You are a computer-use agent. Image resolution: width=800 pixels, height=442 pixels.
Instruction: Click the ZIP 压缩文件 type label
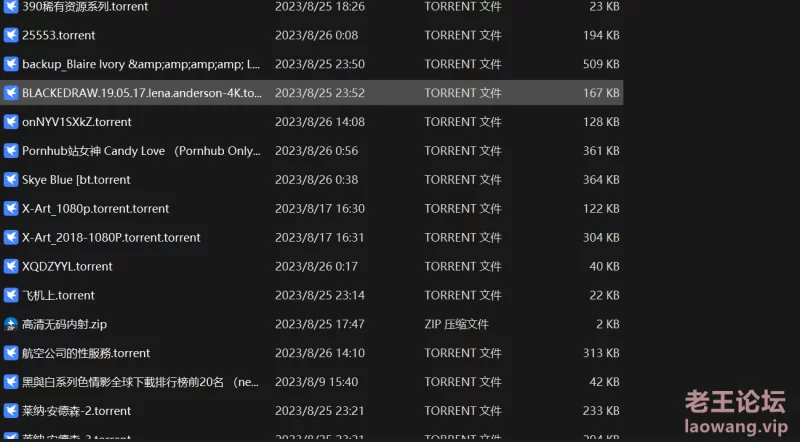point(457,325)
